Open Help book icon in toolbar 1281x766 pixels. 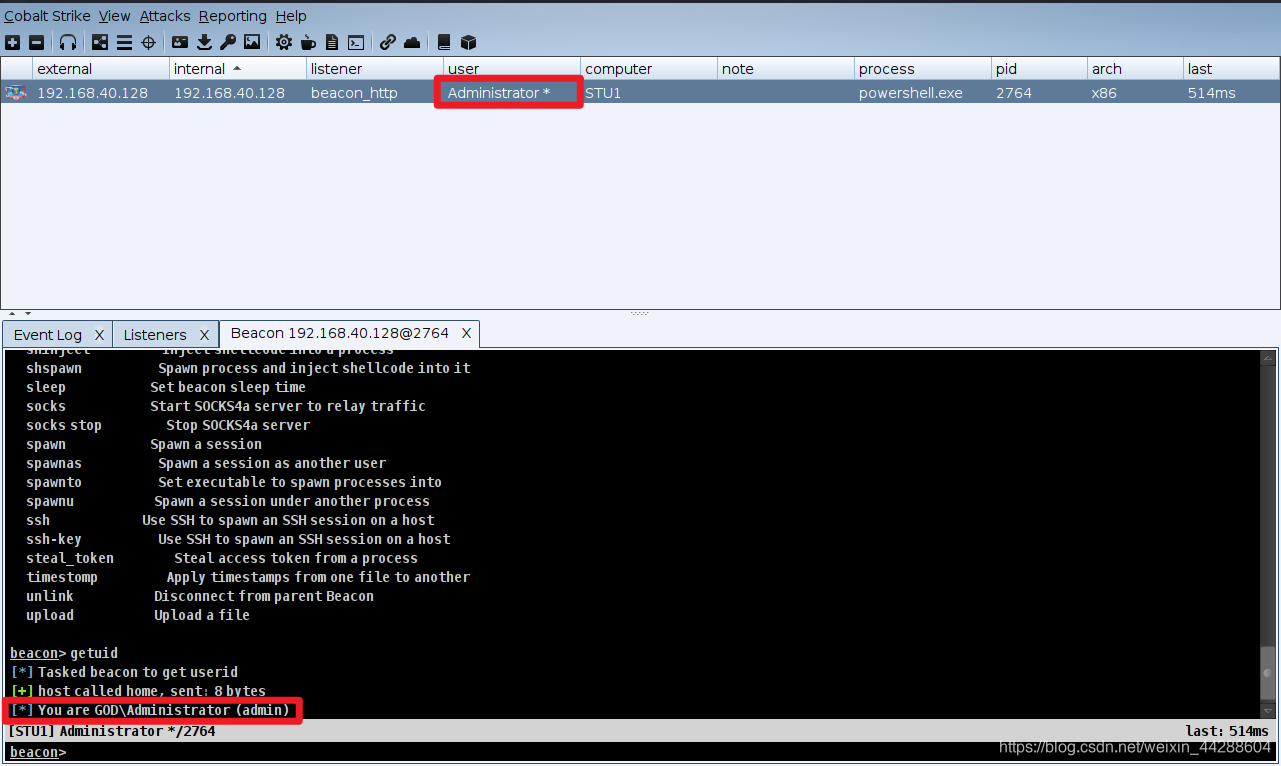click(444, 42)
